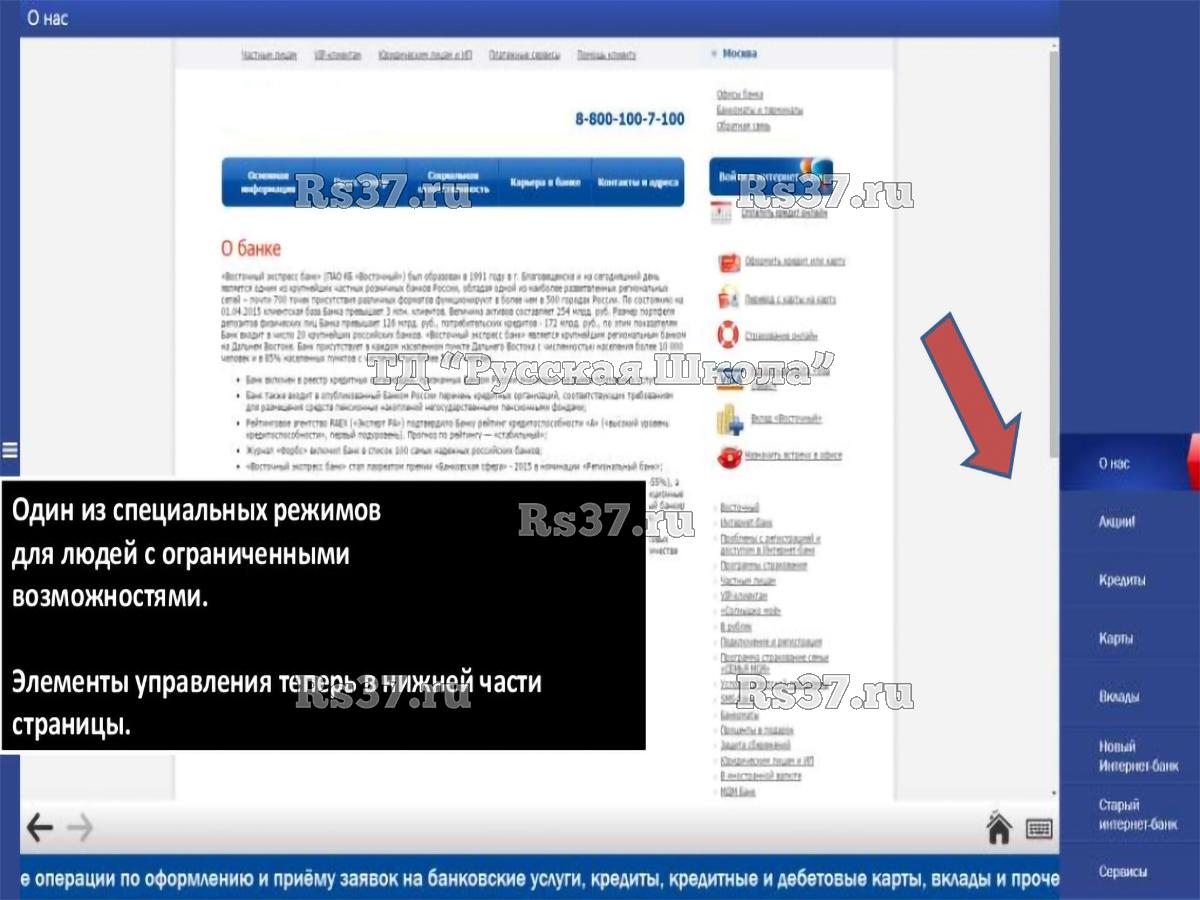
Task: Open the home page via house icon
Action: coord(999,828)
